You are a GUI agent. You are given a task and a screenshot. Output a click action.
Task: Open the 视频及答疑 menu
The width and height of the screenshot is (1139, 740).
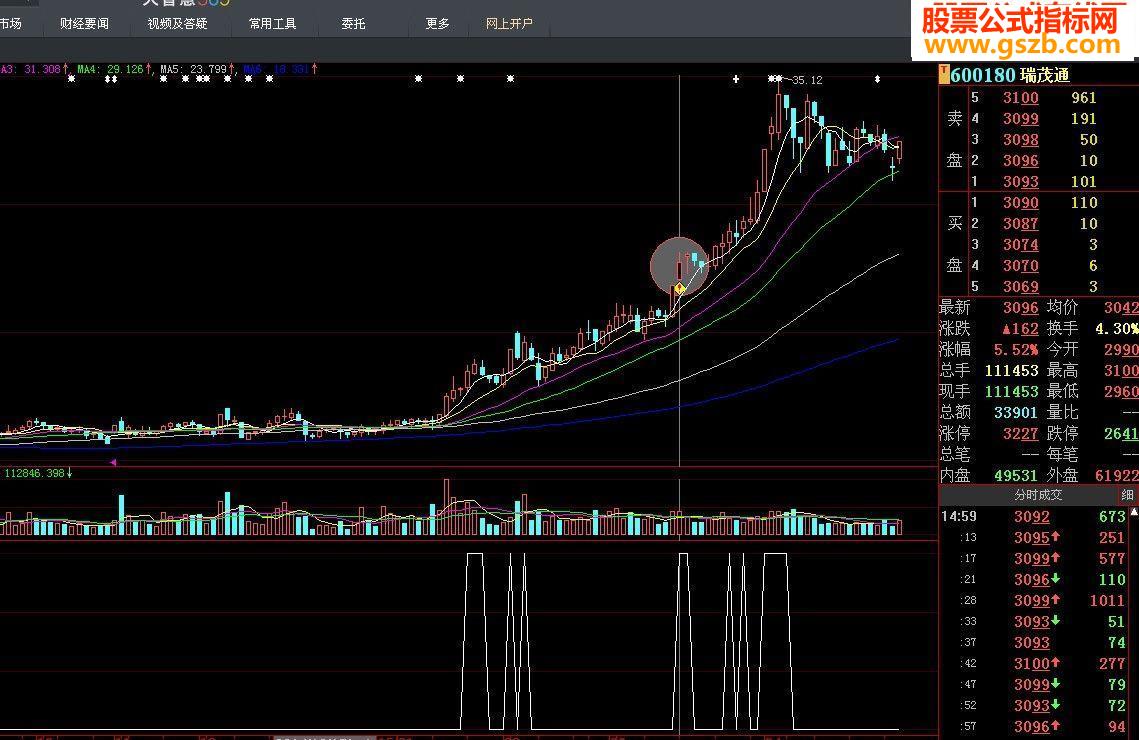click(x=177, y=24)
